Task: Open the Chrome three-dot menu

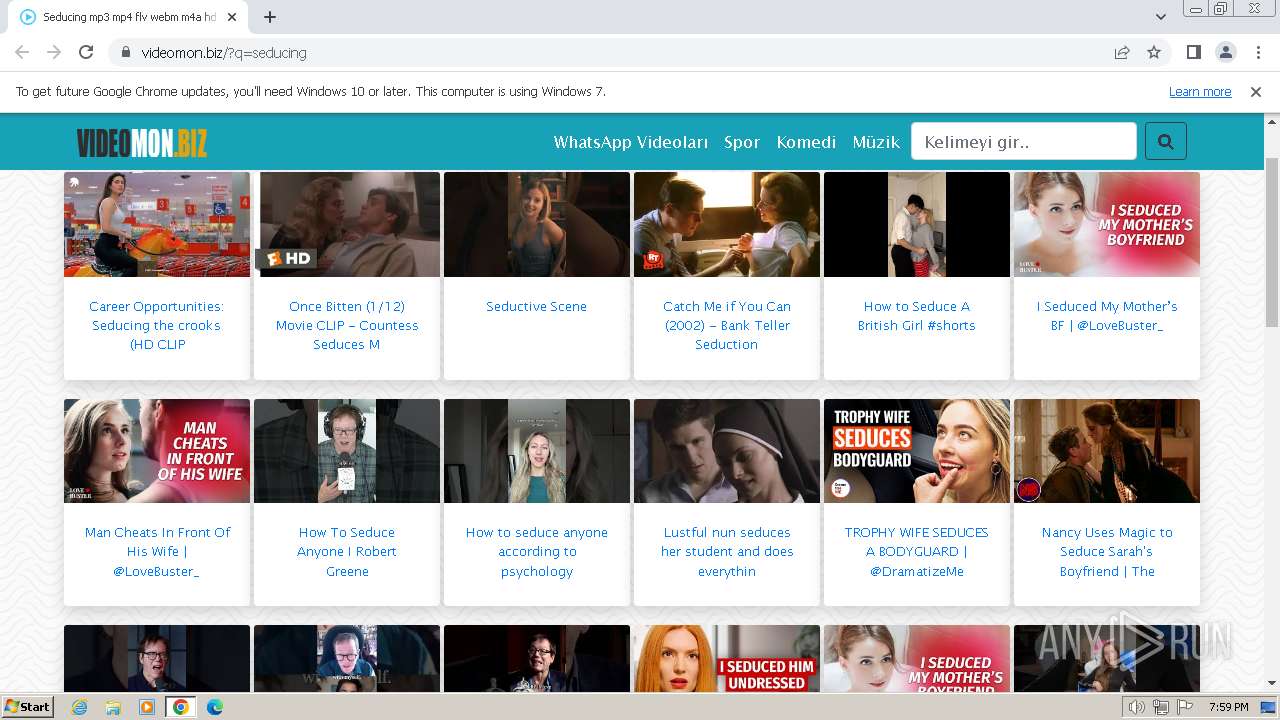Action: pos(1257,52)
